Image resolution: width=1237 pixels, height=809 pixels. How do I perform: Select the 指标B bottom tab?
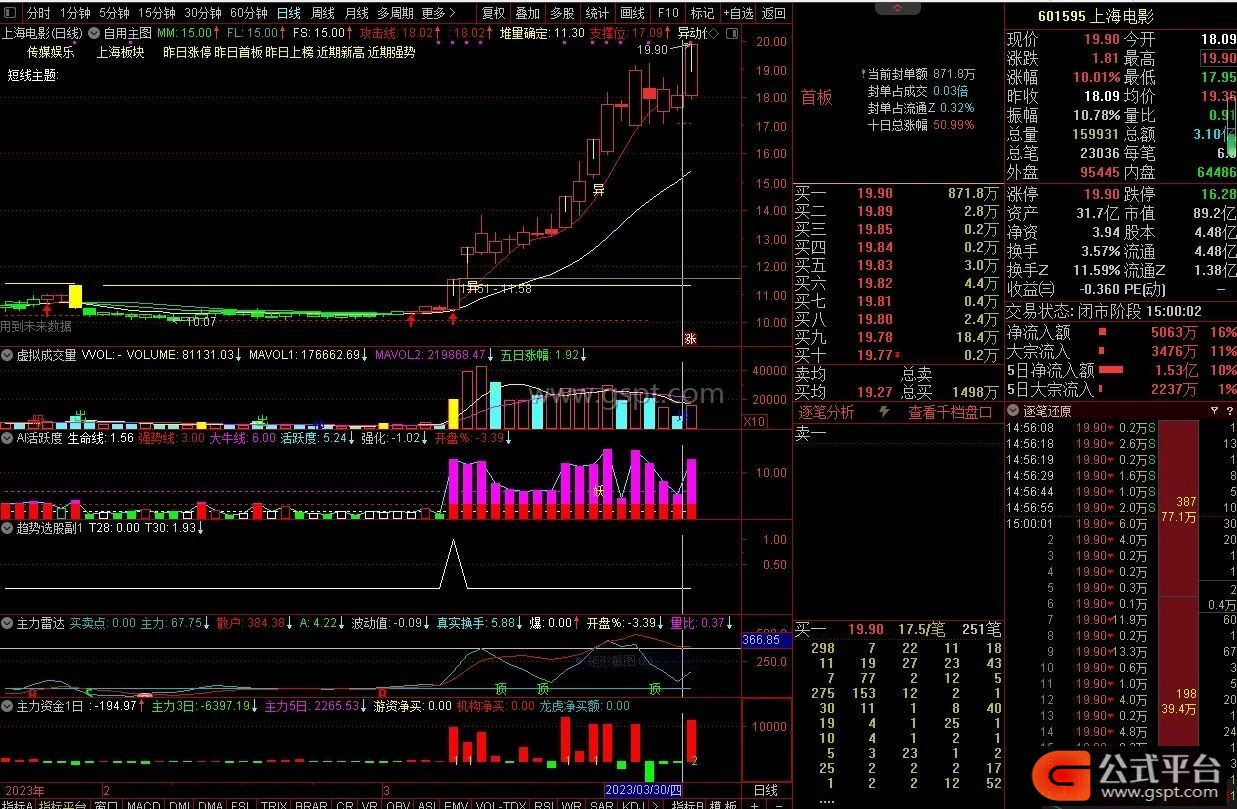pyautogui.click(x=688, y=803)
